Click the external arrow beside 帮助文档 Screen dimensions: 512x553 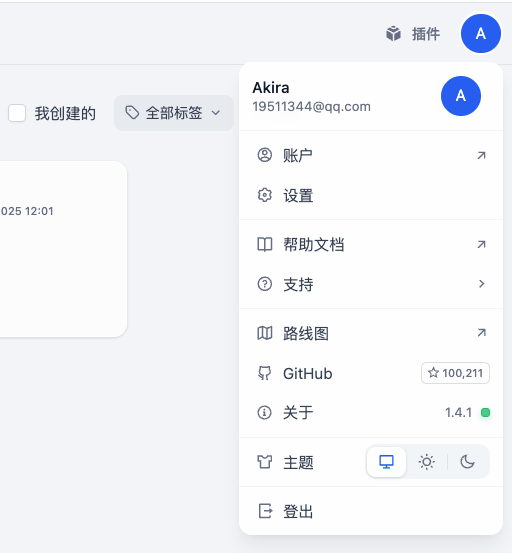(481, 244)
